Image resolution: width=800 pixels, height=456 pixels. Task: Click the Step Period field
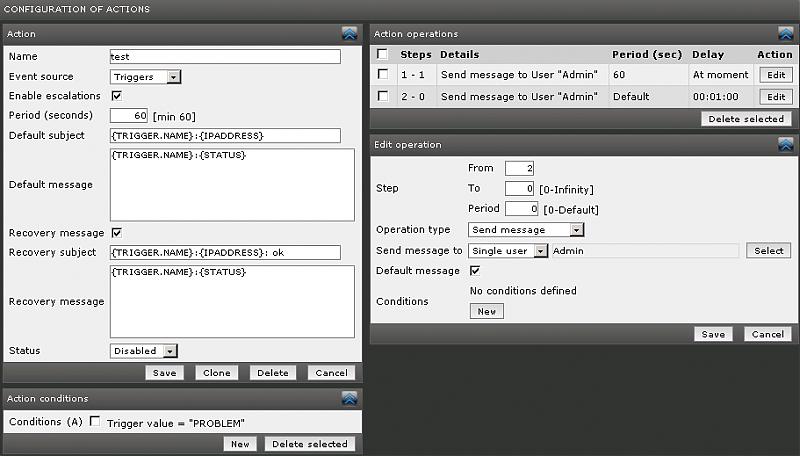click(521, 209)
